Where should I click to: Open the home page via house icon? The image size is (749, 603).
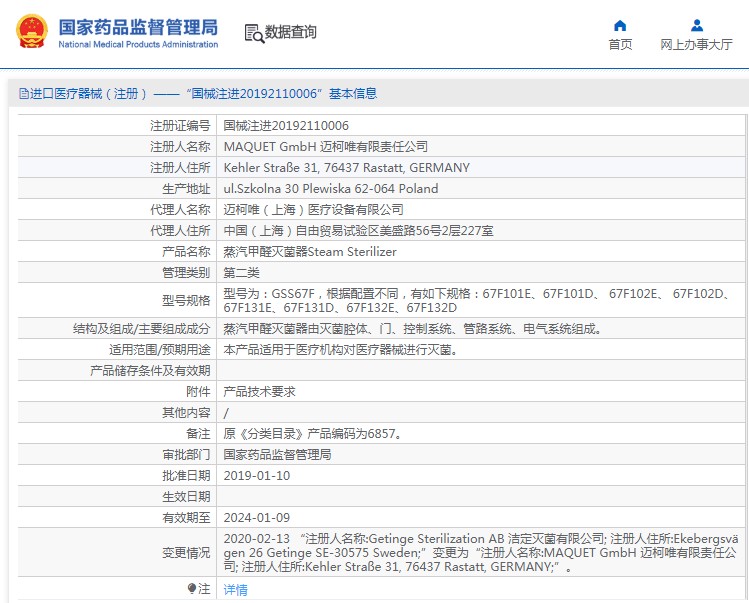pos(620,25)
